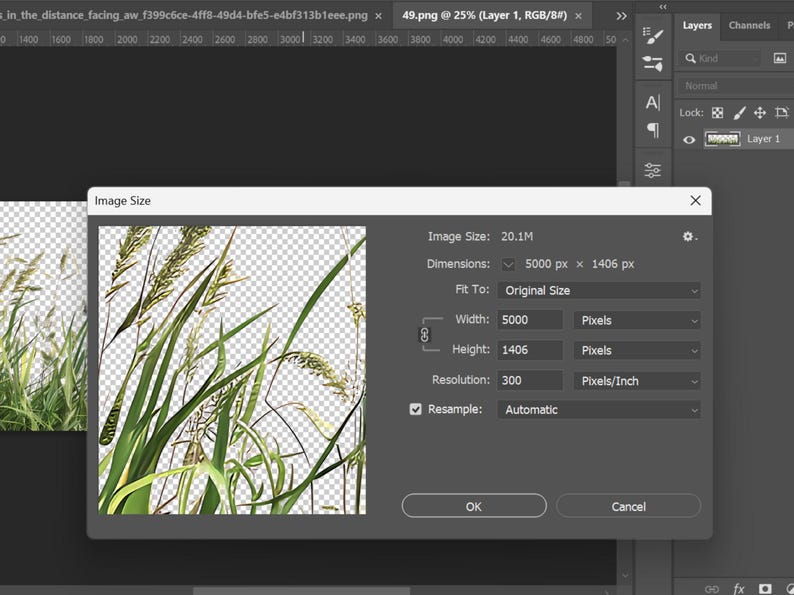Click the Layer 1 thumbnail
794x595 pixels.
pyautogui.click(x=722, y=139)
